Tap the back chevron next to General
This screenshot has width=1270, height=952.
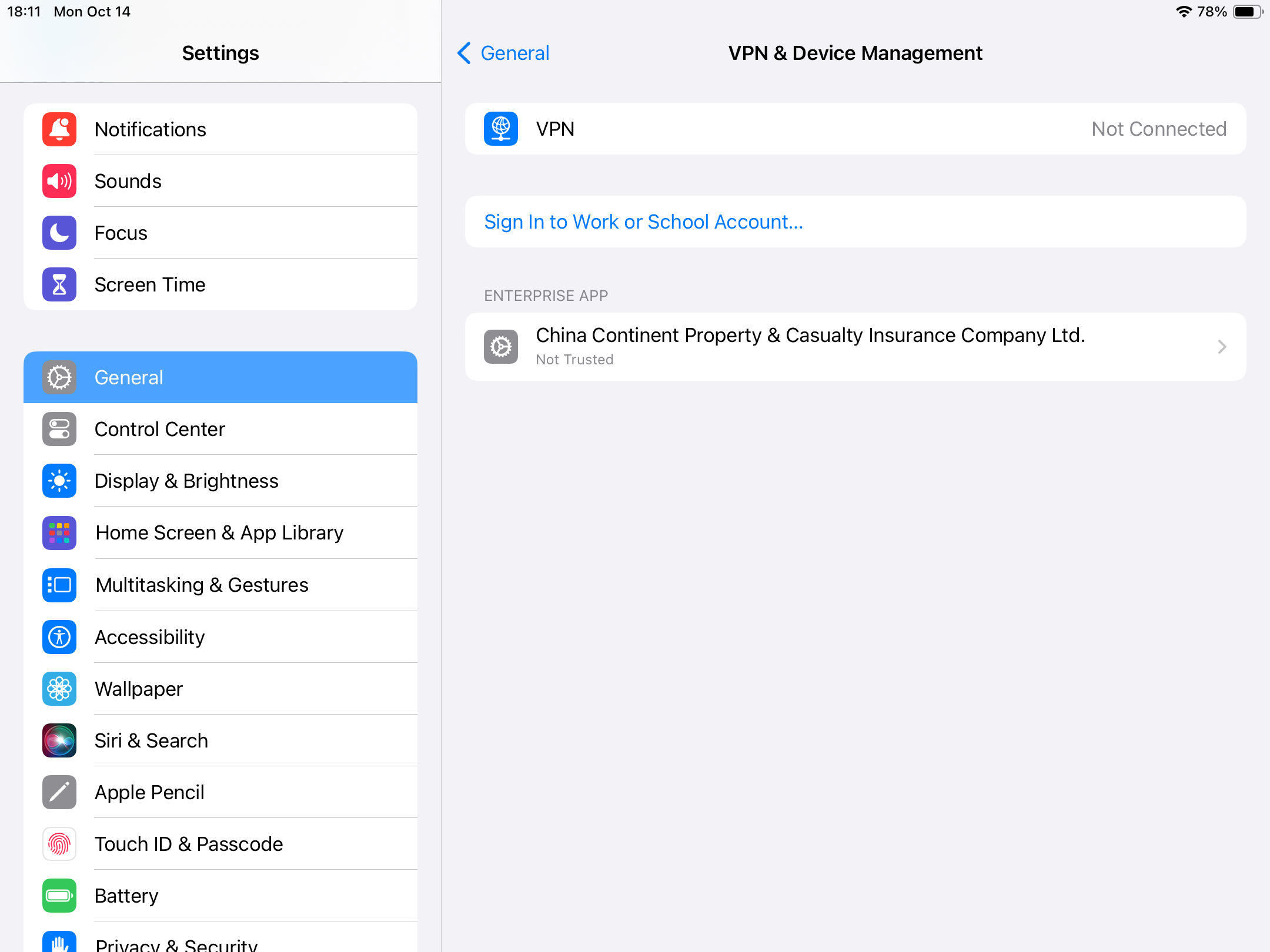click(x=464, y=53)
